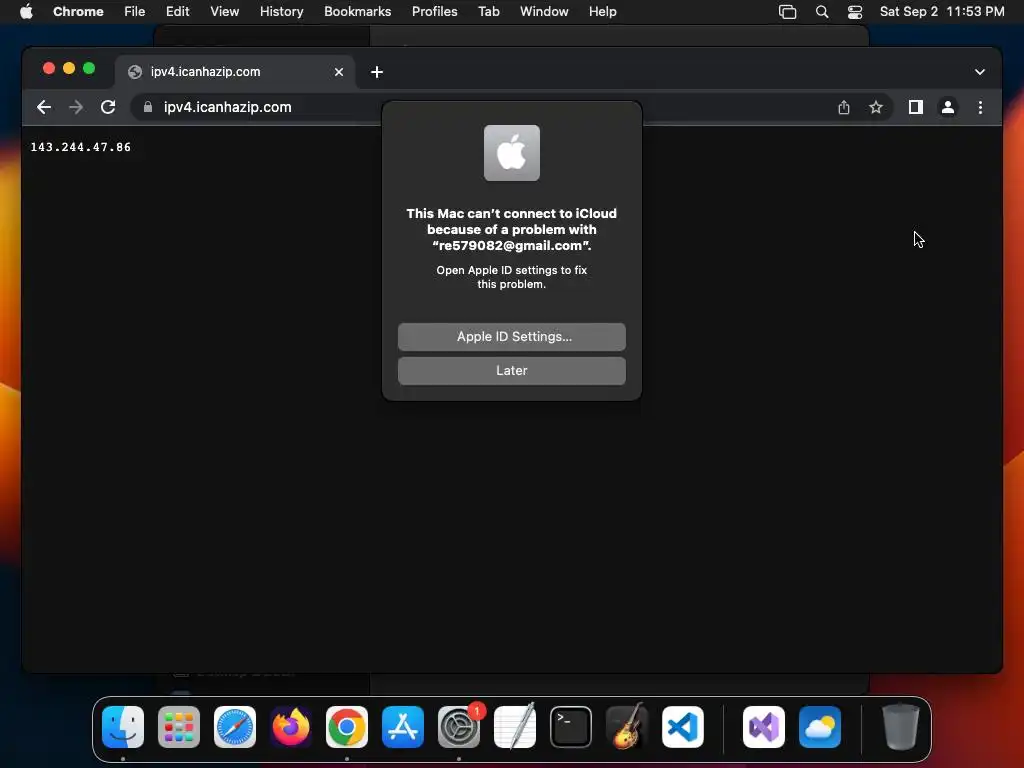Open App Store from the Dock
Viewport: 1024px width, 768px height.
pyautogui.click(x=403, y=727)
